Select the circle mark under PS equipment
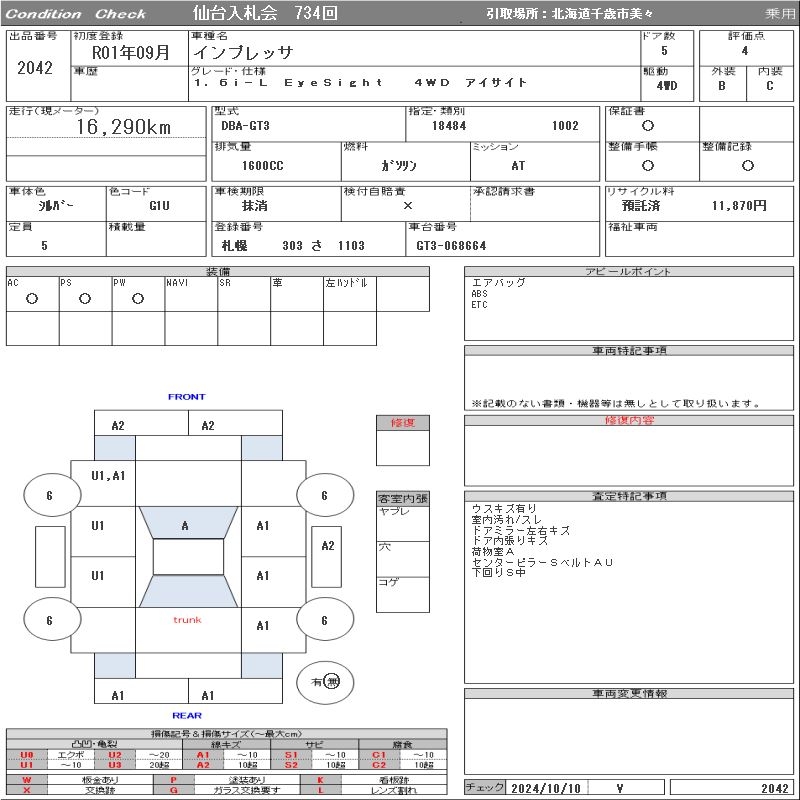The height and width of the screenshot is (800, 800). (85, 298)
